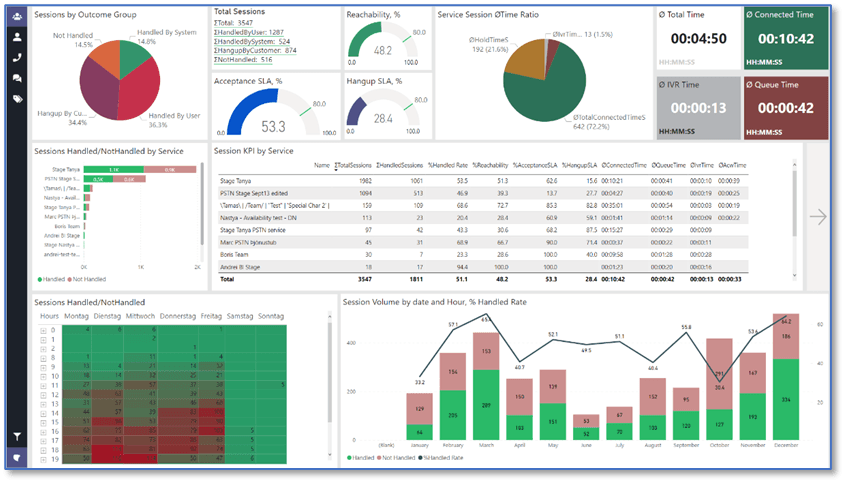Click the ΣHangupByCustomer: 874 value
This screenshot has height=483, width=845.
coord(255,51)
